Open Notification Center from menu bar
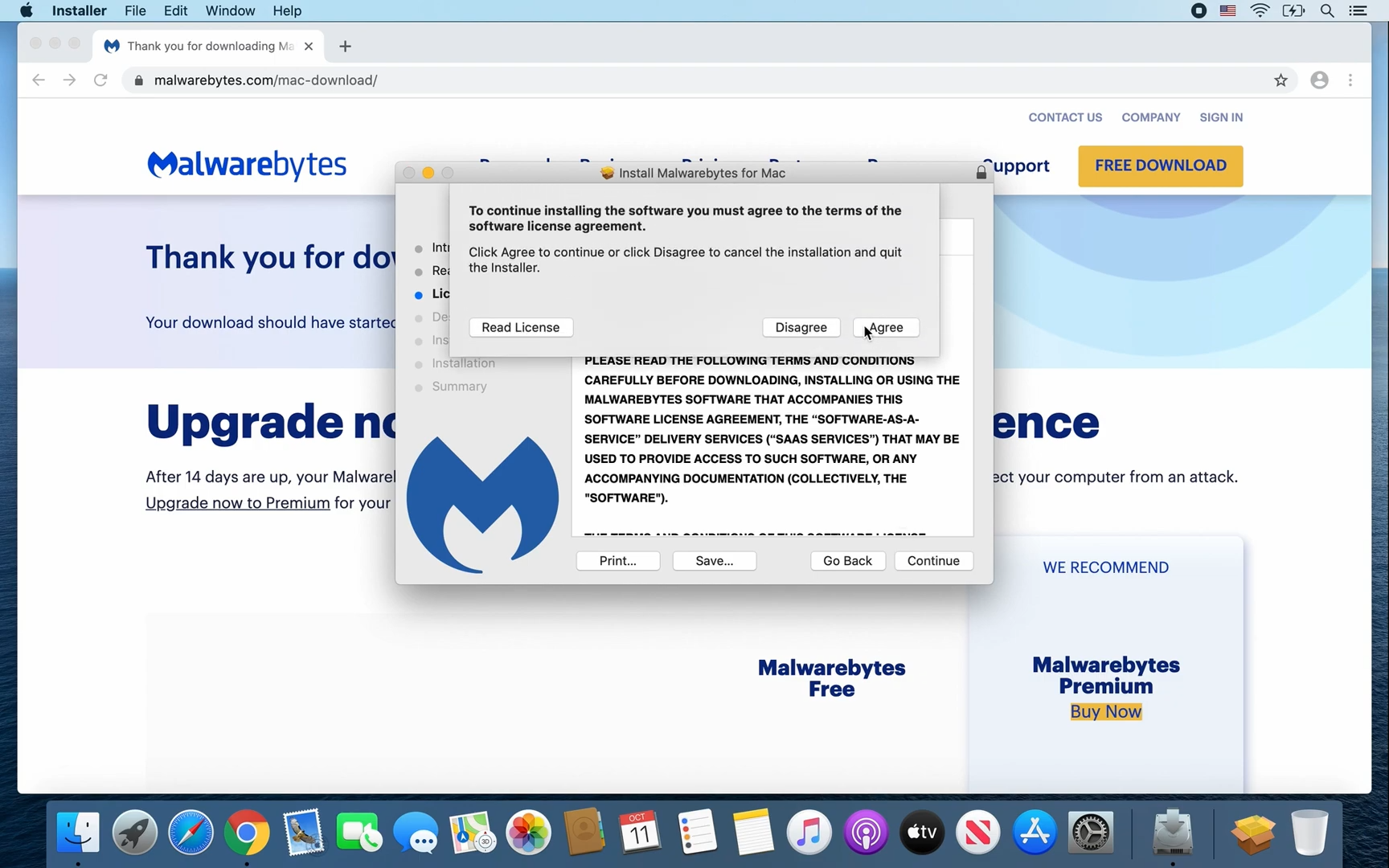1389x868 pixels. pyautogui.click(x=1358, y=10)
